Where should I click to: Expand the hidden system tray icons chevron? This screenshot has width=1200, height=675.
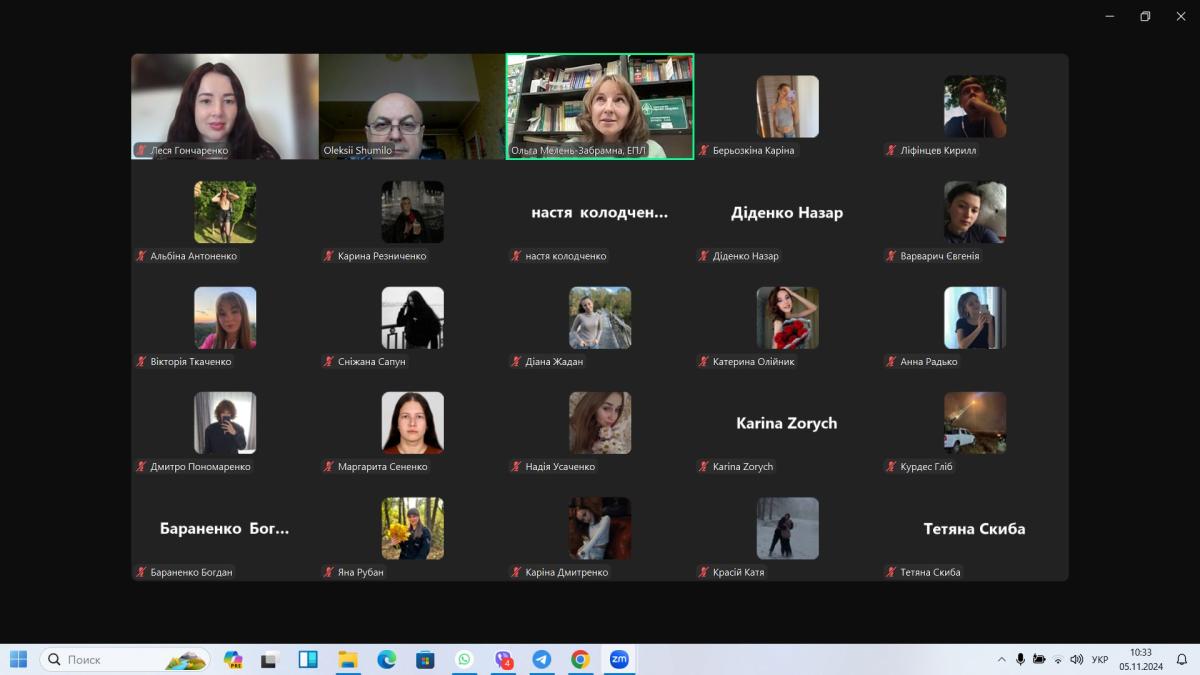point(1001,660)
